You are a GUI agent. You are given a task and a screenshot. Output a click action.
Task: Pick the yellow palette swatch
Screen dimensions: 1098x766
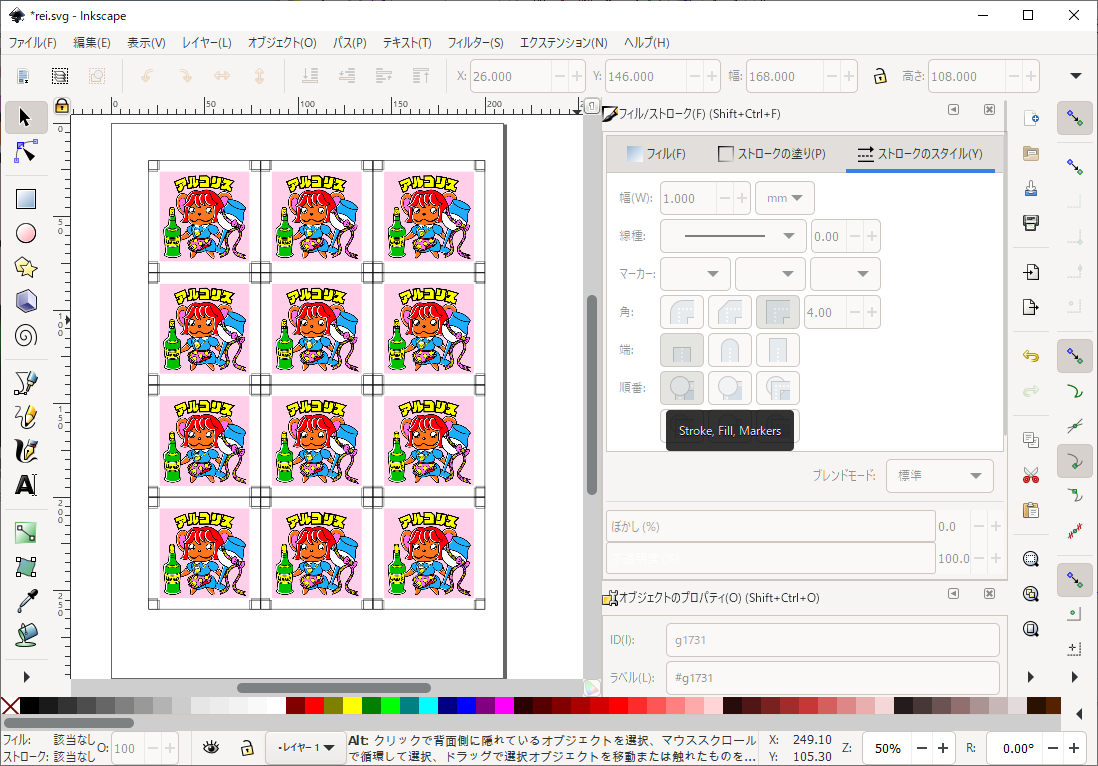[x=352, y=705]
